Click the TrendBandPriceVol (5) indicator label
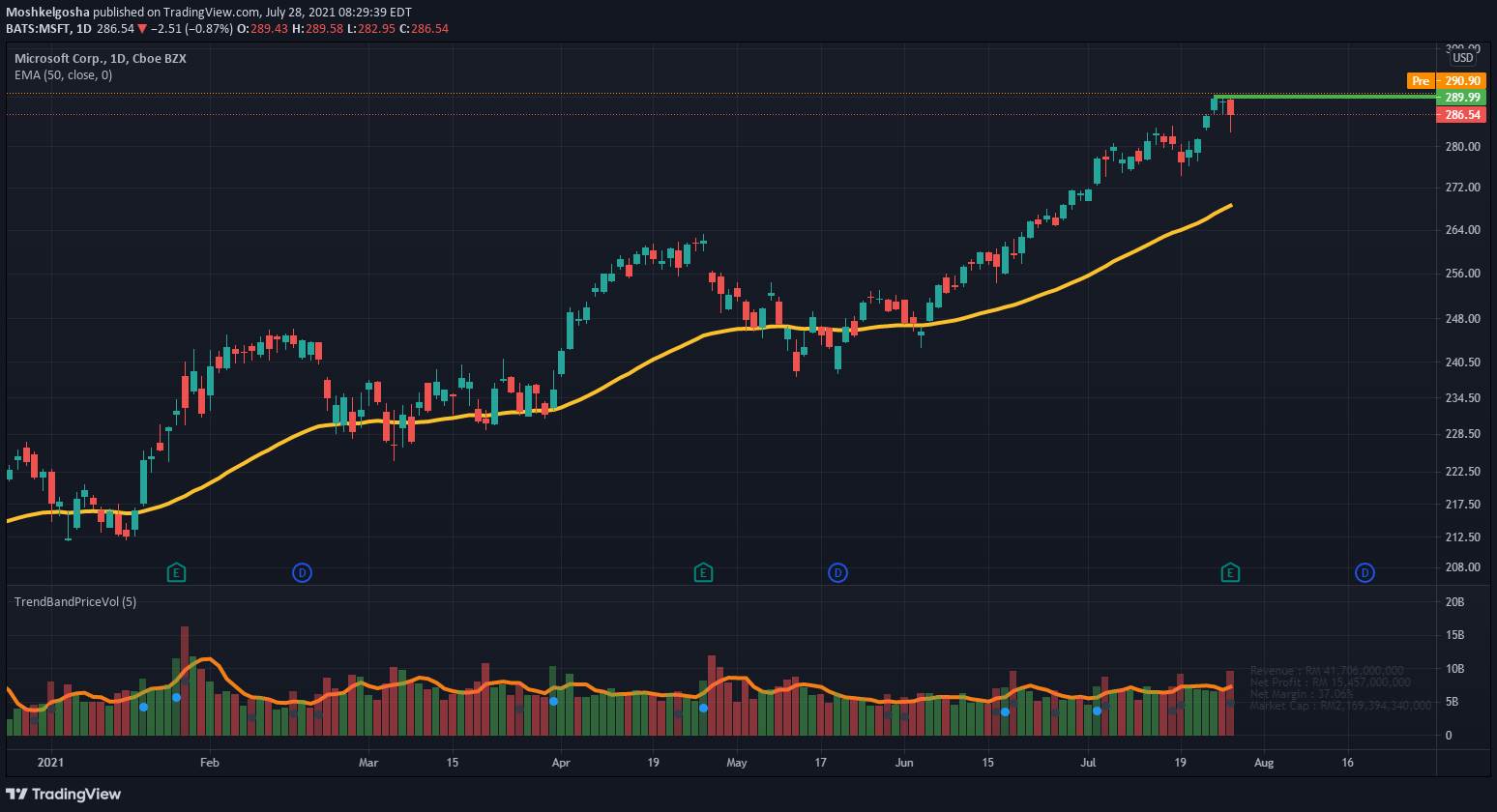Viewport: 1497px width, 812px height. [75, 602]
